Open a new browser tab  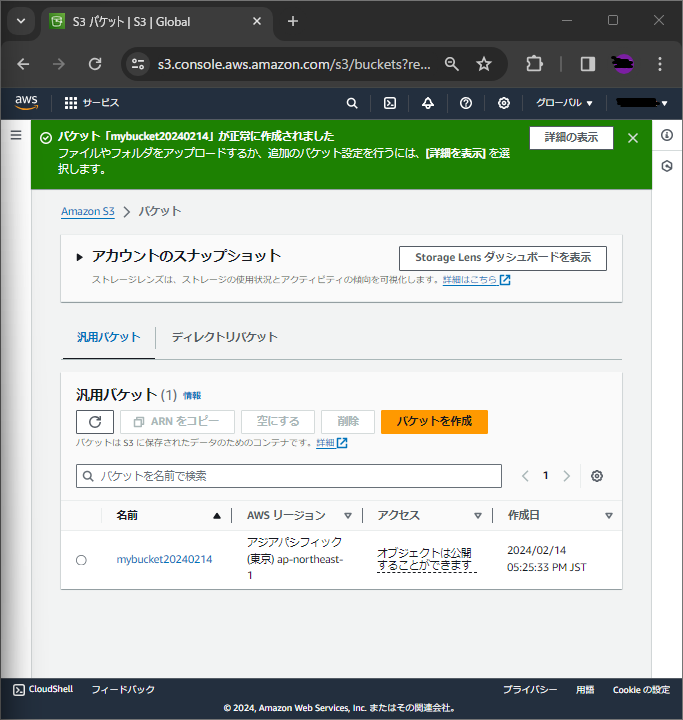[x=293, y=21]
